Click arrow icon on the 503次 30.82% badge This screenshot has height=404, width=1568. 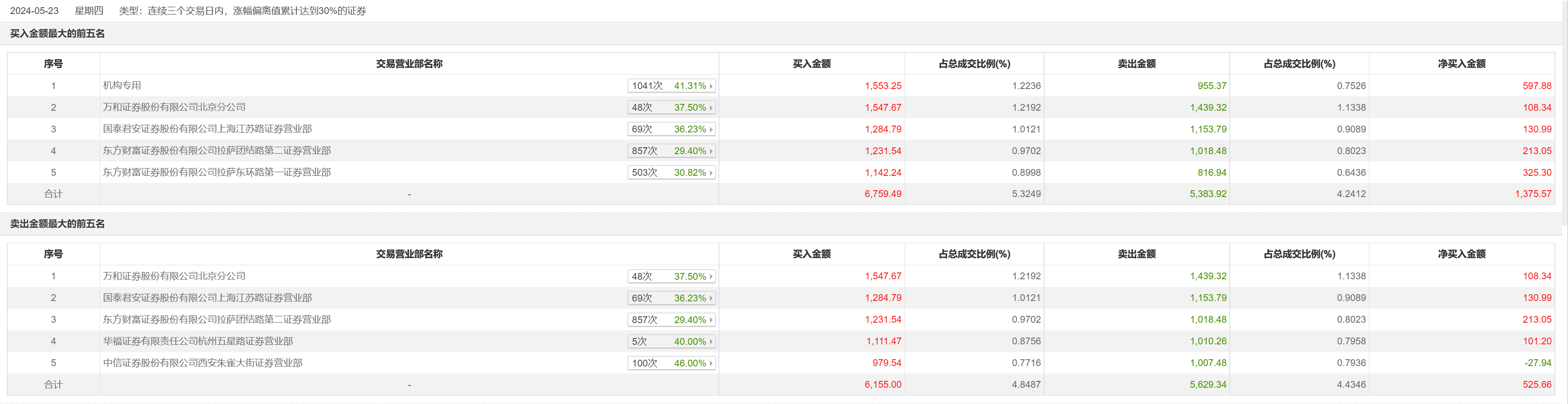coord(710,173)
